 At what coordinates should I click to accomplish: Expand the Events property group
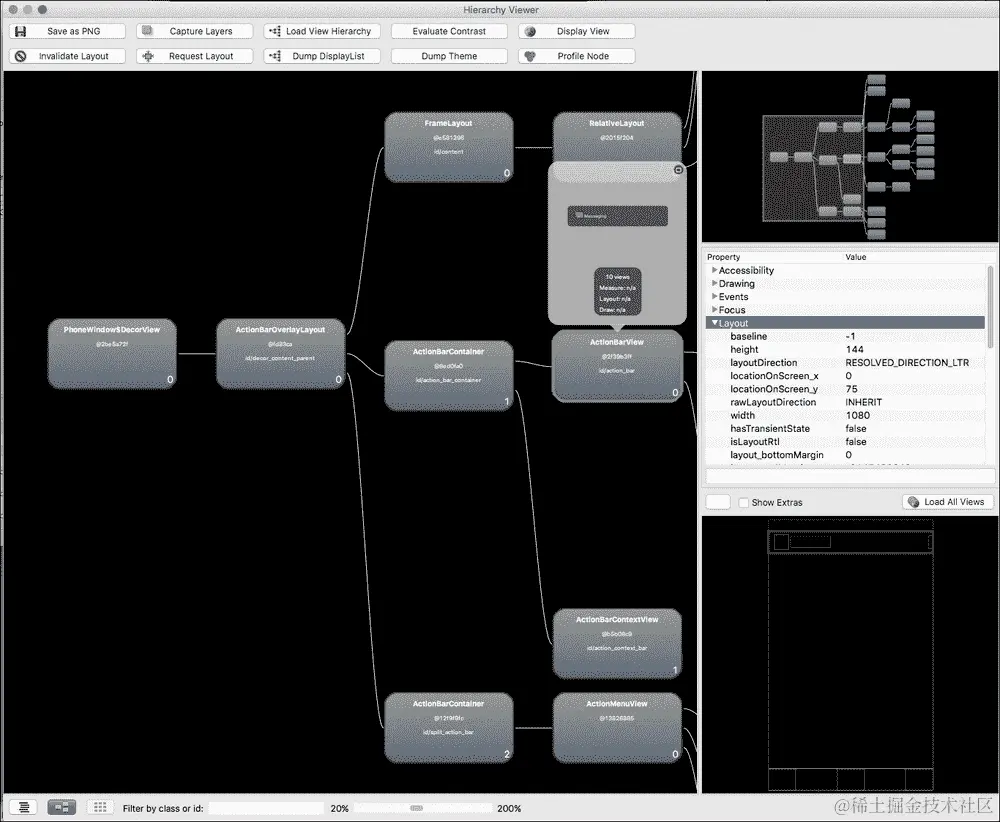715,297
